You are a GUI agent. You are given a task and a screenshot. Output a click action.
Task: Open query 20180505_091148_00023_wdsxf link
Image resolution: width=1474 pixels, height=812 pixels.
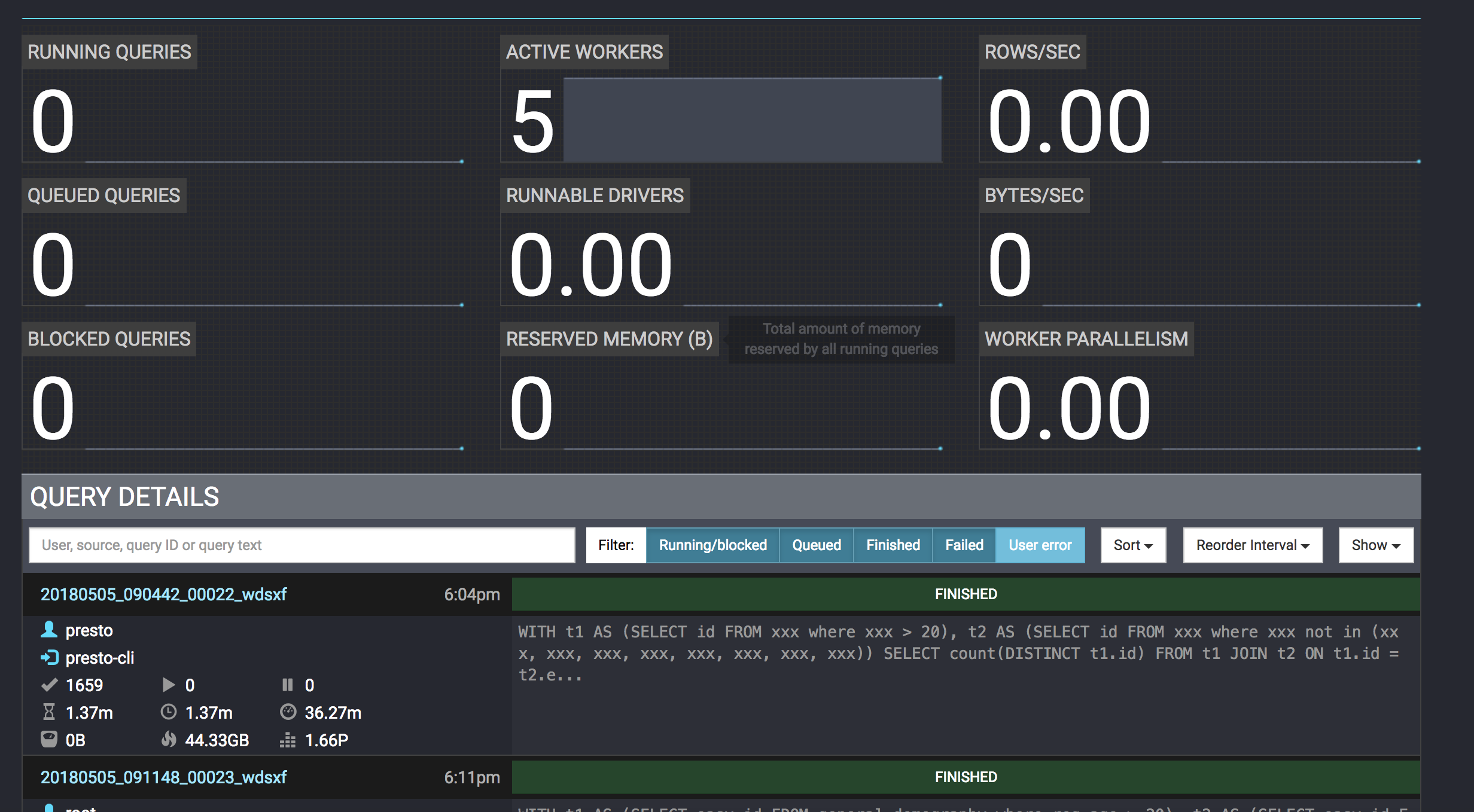point(163,777)
